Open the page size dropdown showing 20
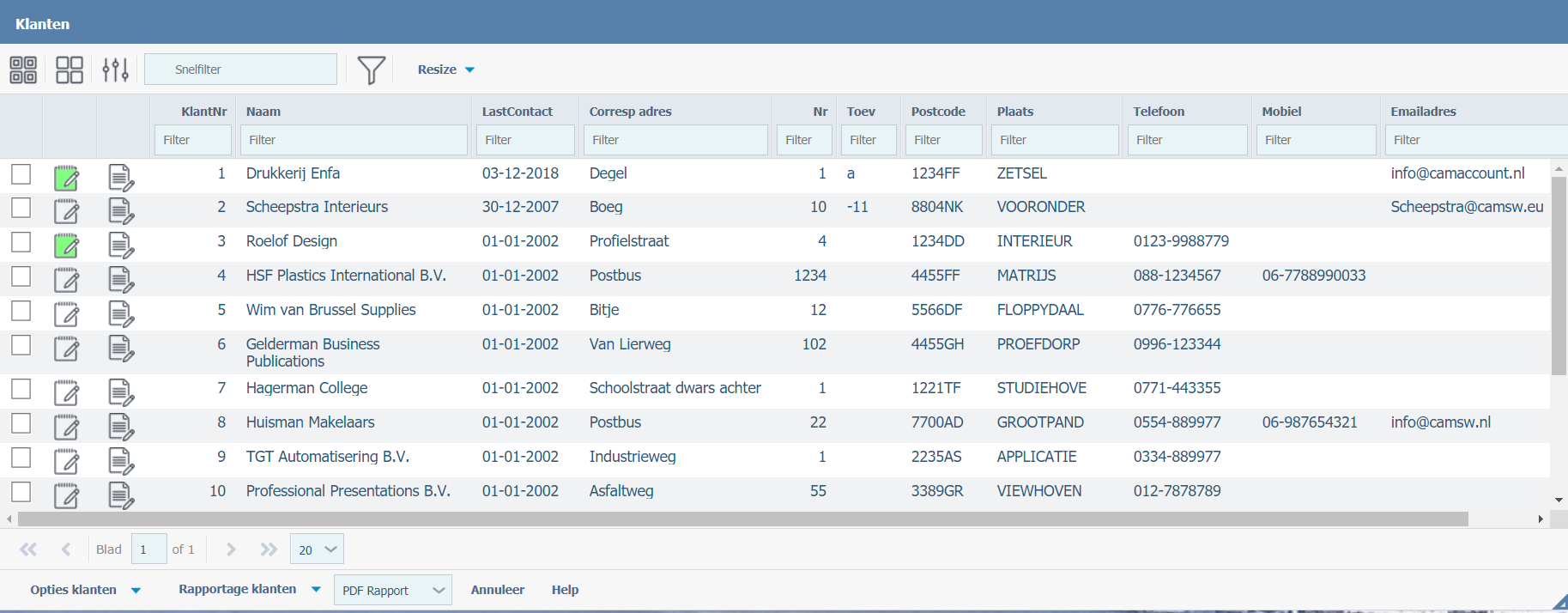Screen dimensions: 1568x613 coord(318,549)
